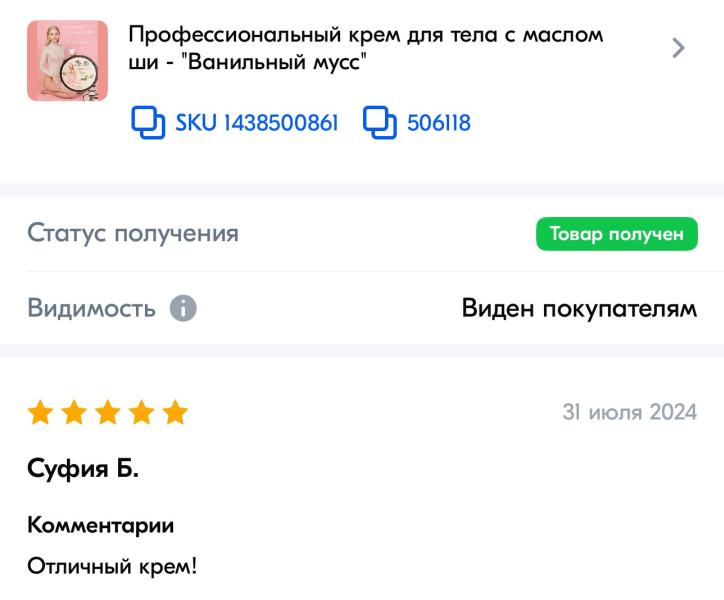Click the "Комментарии" section heading
The image size is (724, 600).
point(100,525)
